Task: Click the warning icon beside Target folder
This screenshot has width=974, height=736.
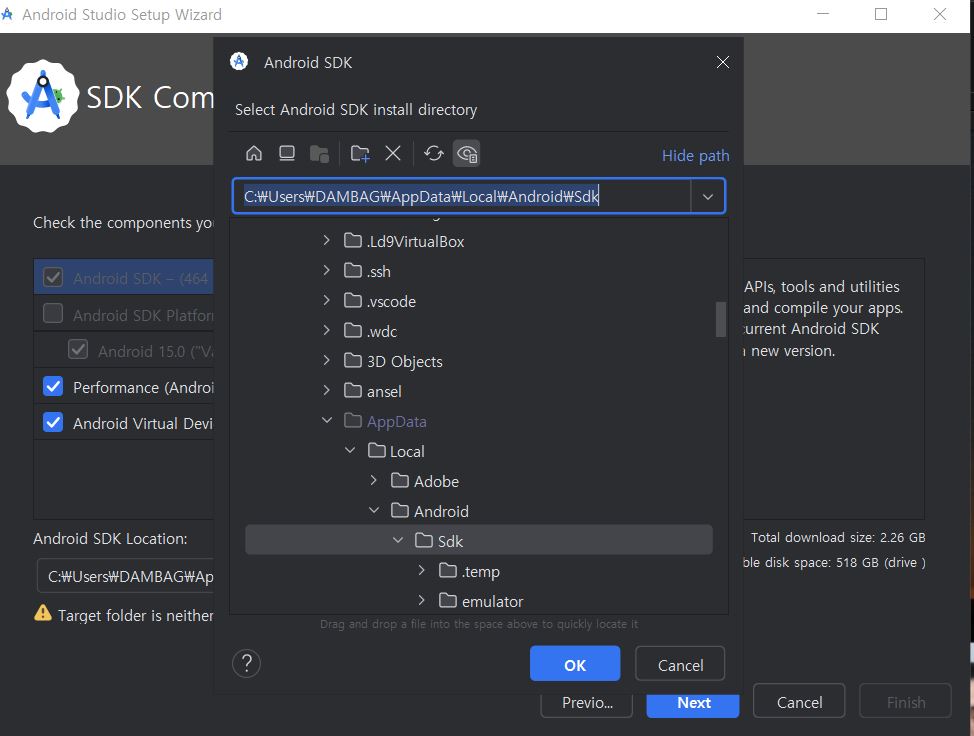Action: point(43,614)
